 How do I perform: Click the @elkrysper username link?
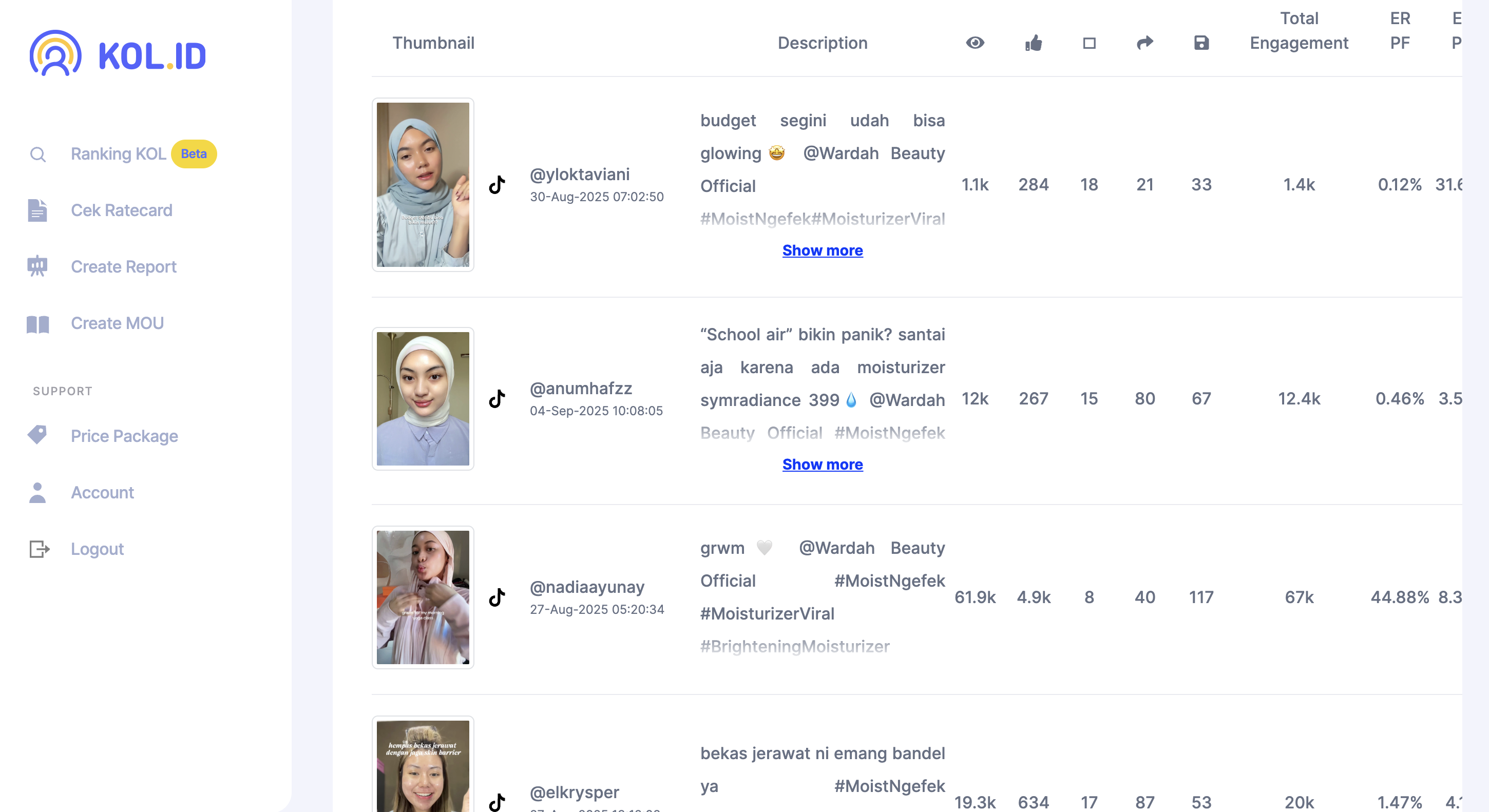[574, 792]
